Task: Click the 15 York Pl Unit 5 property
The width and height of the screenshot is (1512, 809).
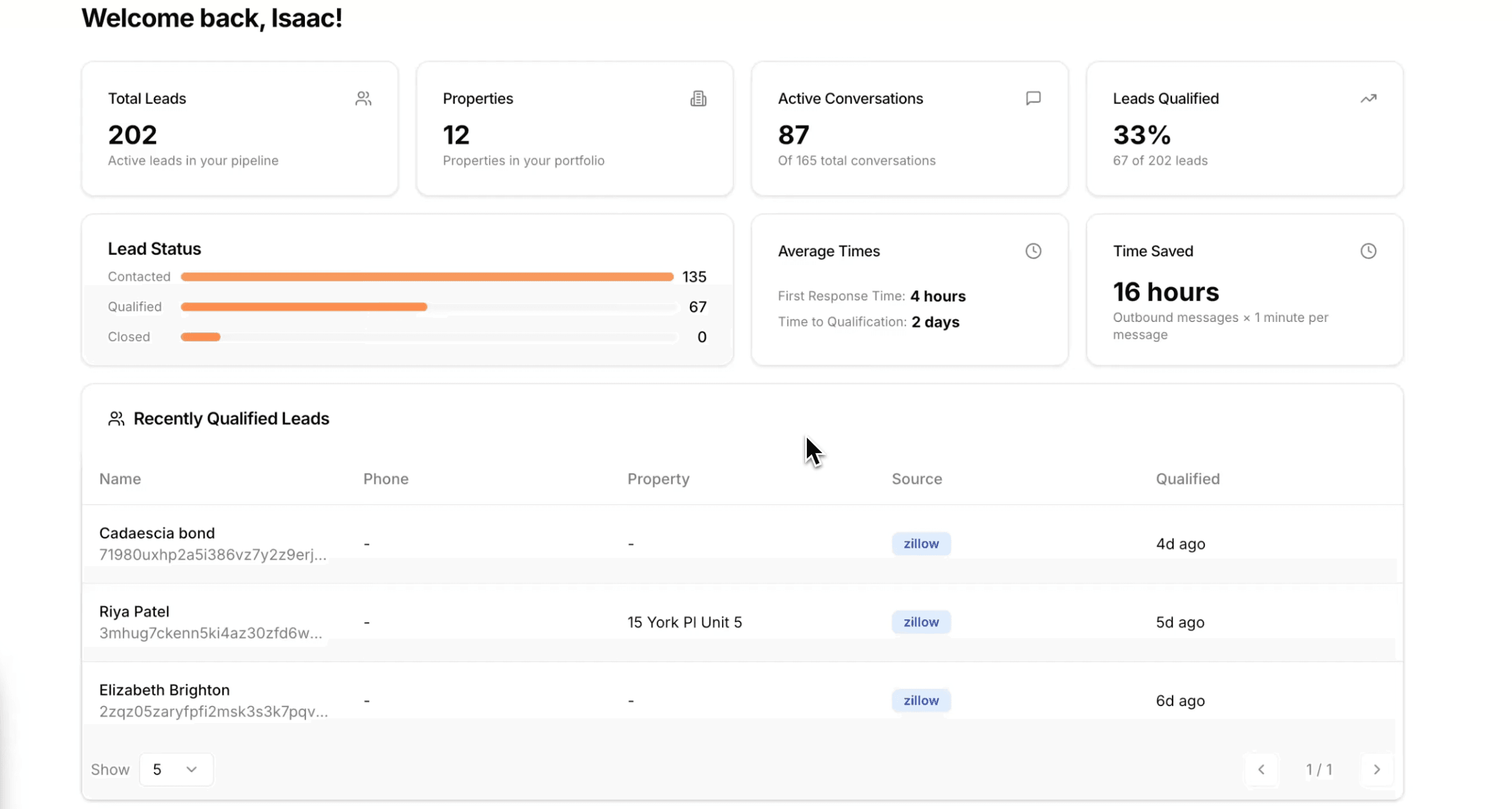Action: (685, 622)
